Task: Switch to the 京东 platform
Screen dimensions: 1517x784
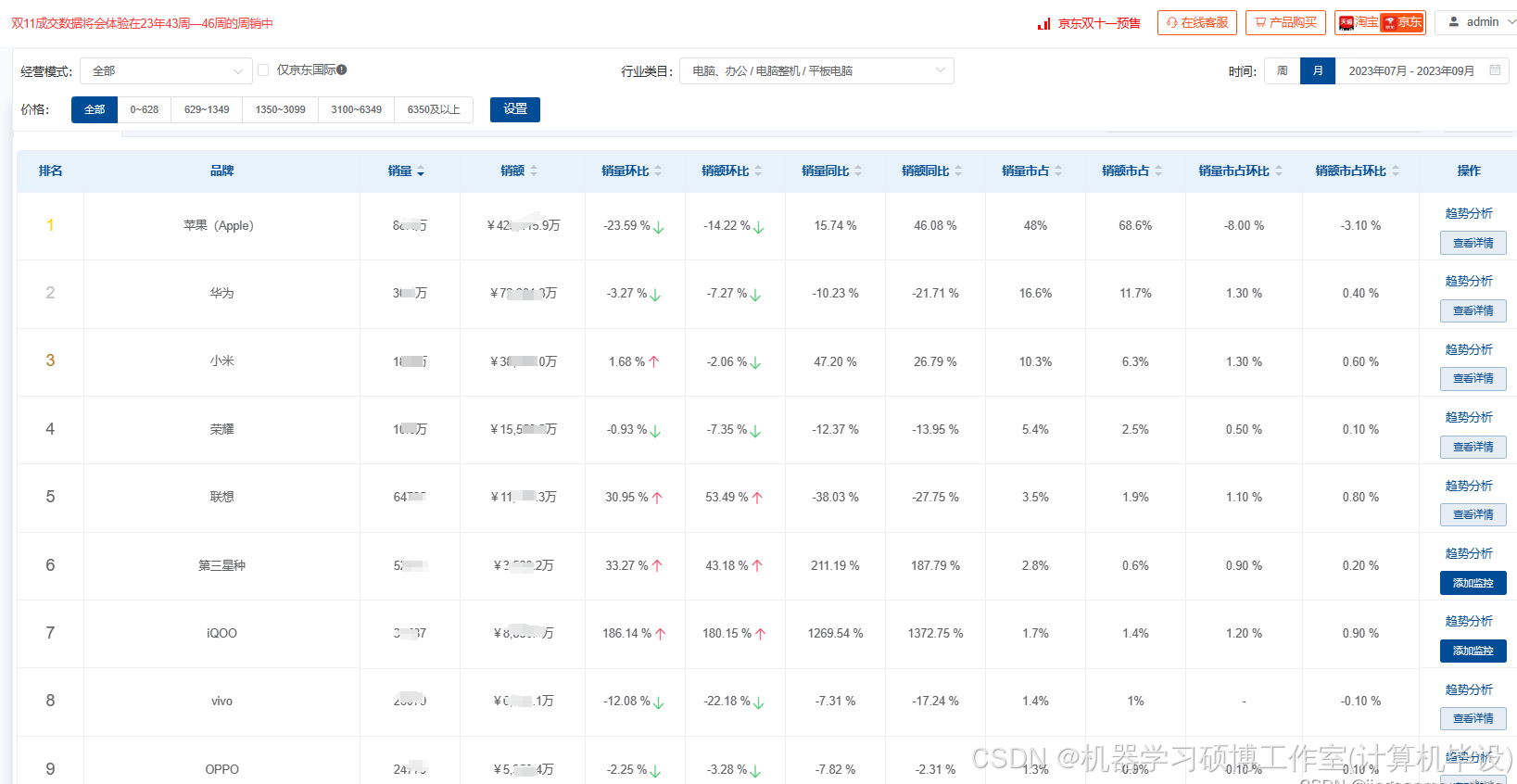Action: 1402,22
